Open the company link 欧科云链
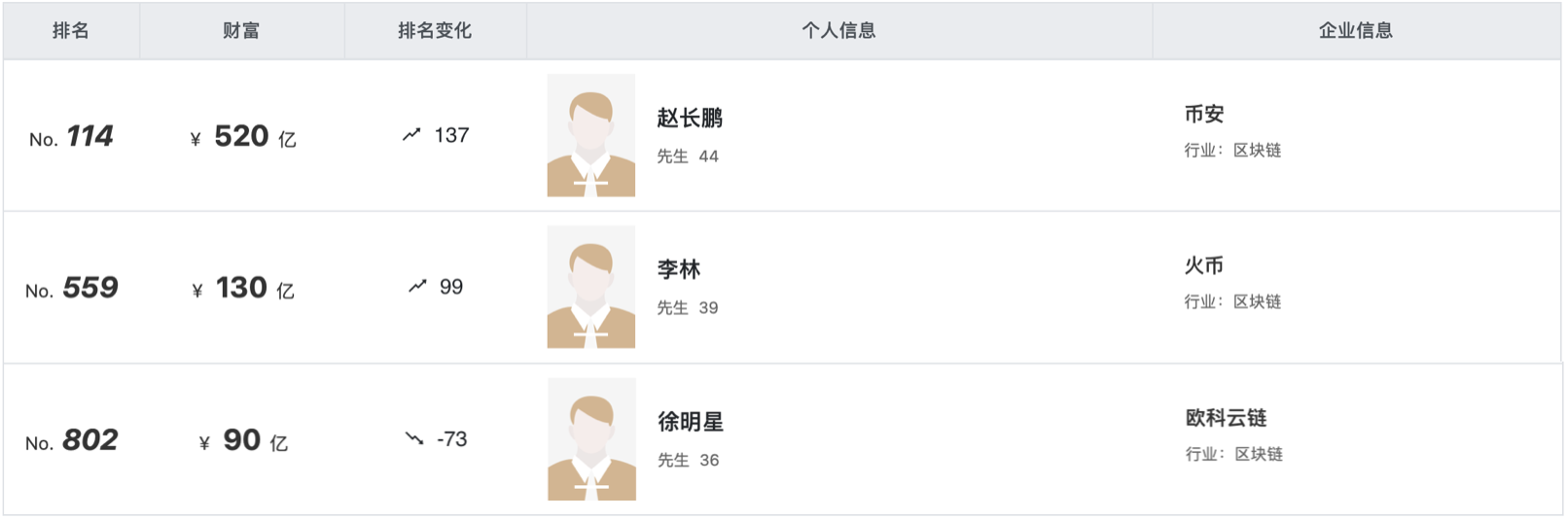The width and height of the screenshot is (1568, 519). (1226, 419)
